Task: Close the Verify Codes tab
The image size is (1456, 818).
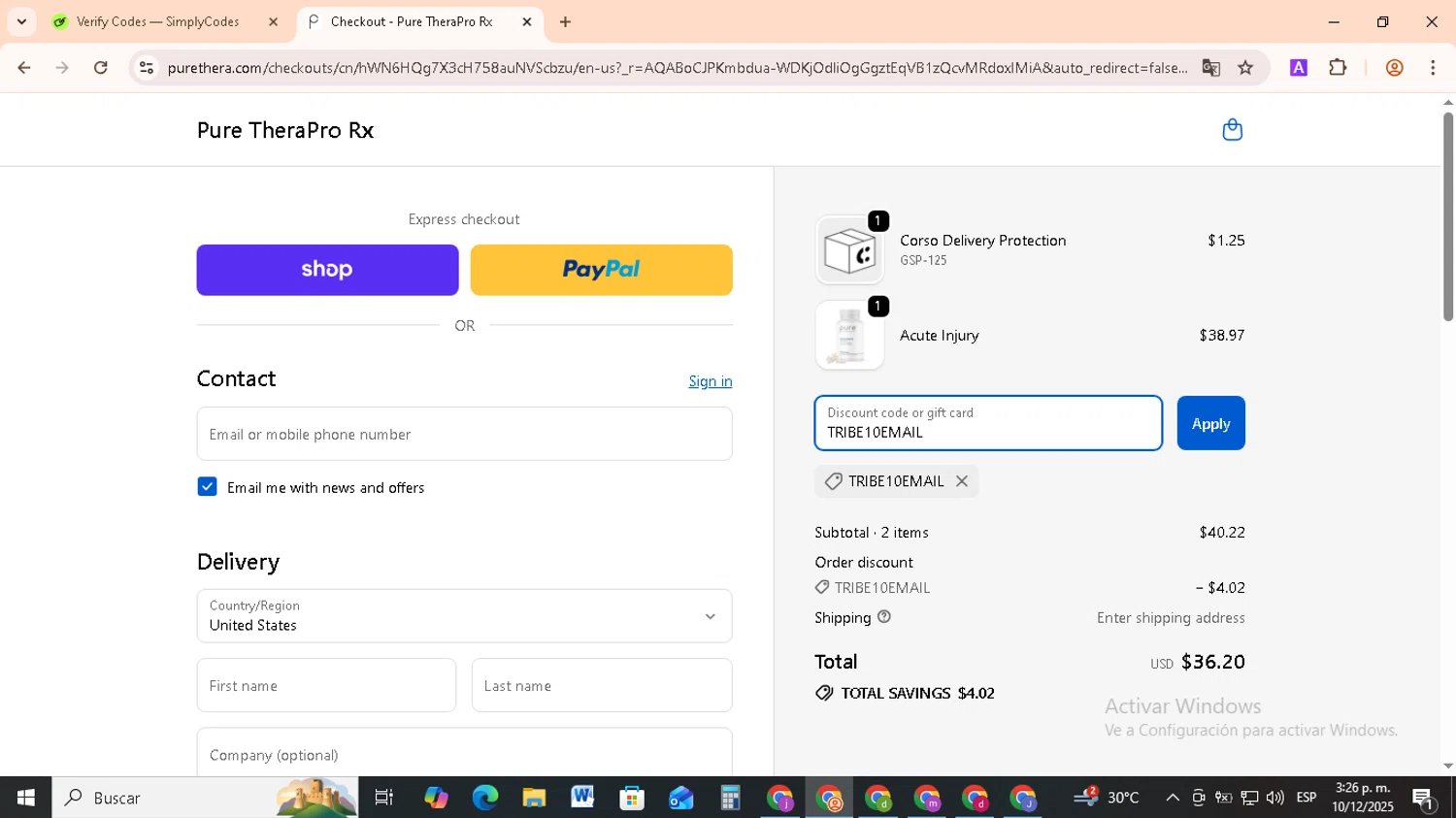Action: 273,21
